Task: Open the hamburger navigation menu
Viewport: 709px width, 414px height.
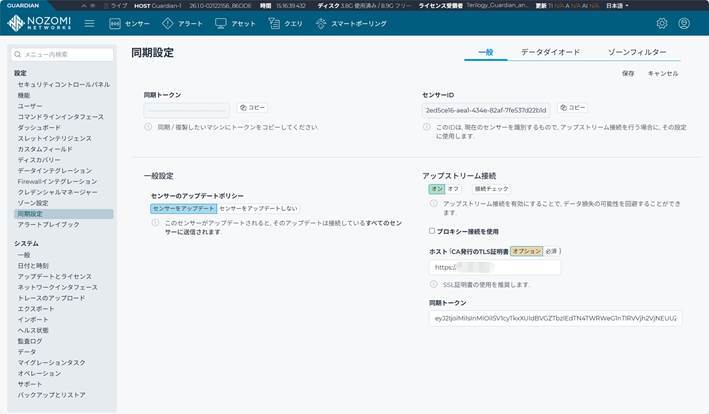Action: point(89,23)
